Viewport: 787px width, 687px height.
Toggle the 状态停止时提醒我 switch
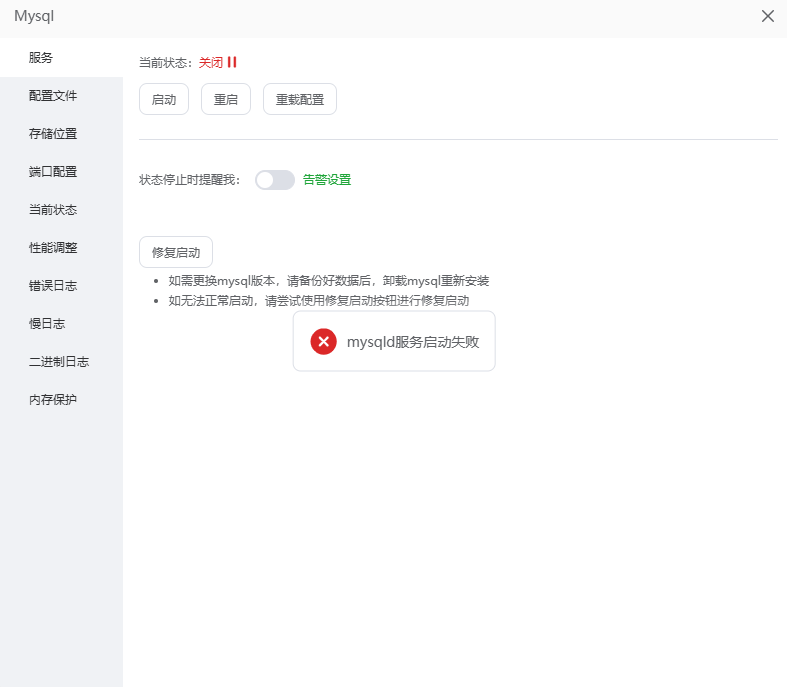[x=275, y=180]
